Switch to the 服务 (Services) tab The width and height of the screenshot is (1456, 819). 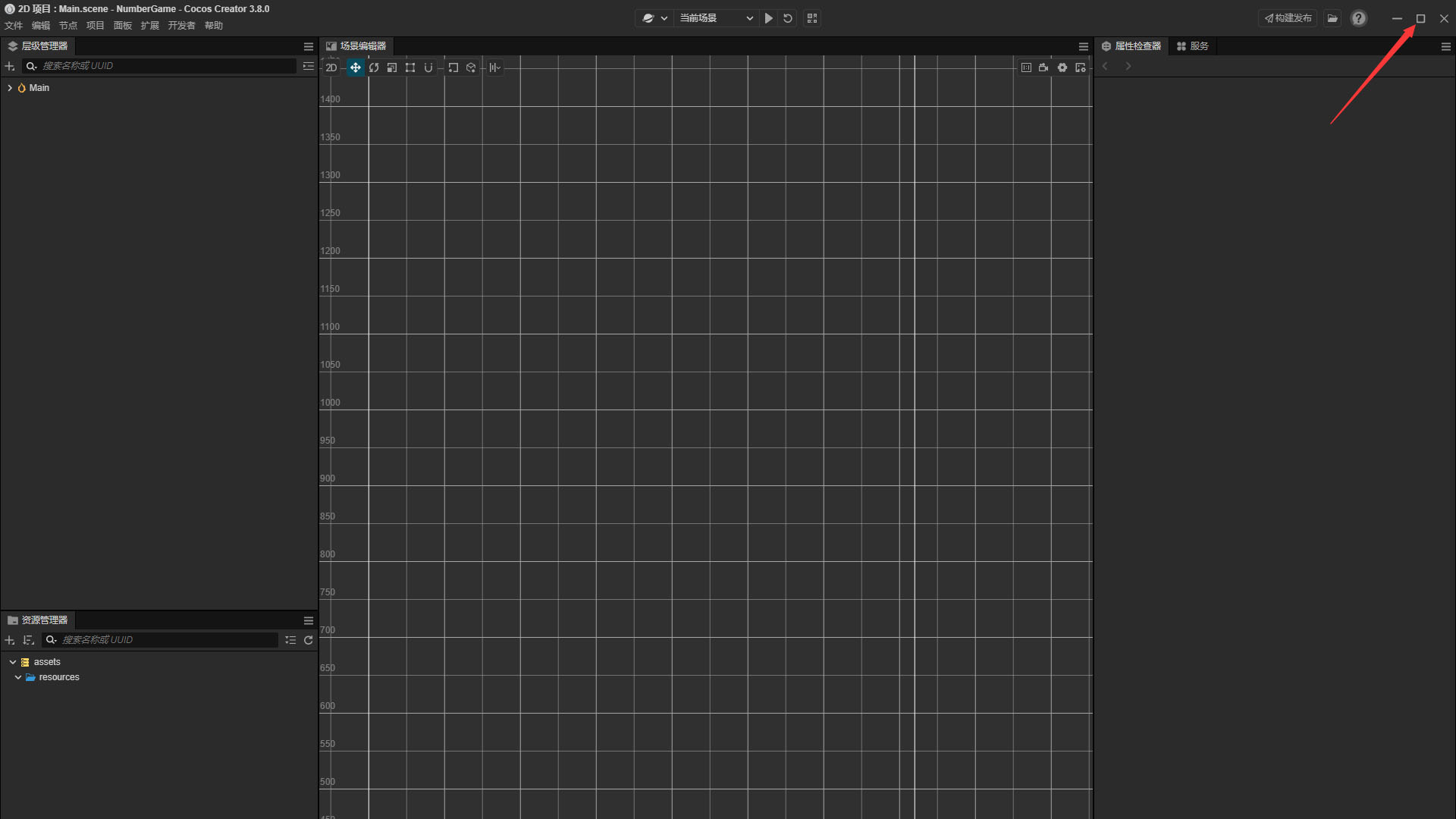pyautogui.click(x=1193, y=46)
